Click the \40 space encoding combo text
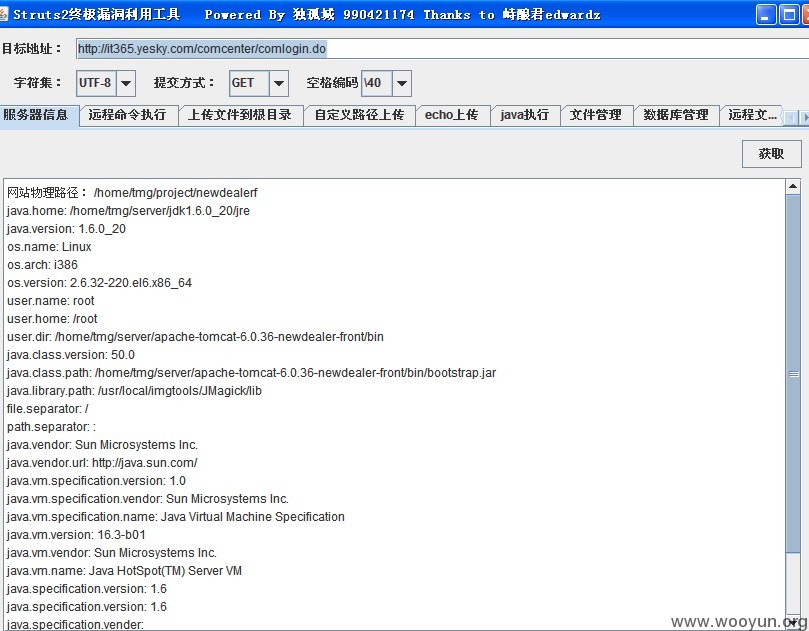Viewport: 809px width, 631px height. 377,83
